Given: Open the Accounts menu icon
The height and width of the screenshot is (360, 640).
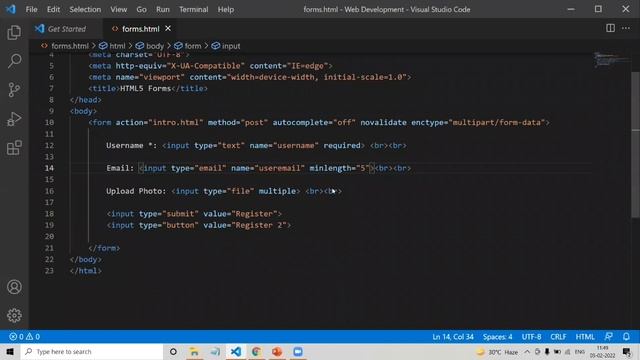Looking at the screenshot, I should 14,287.
